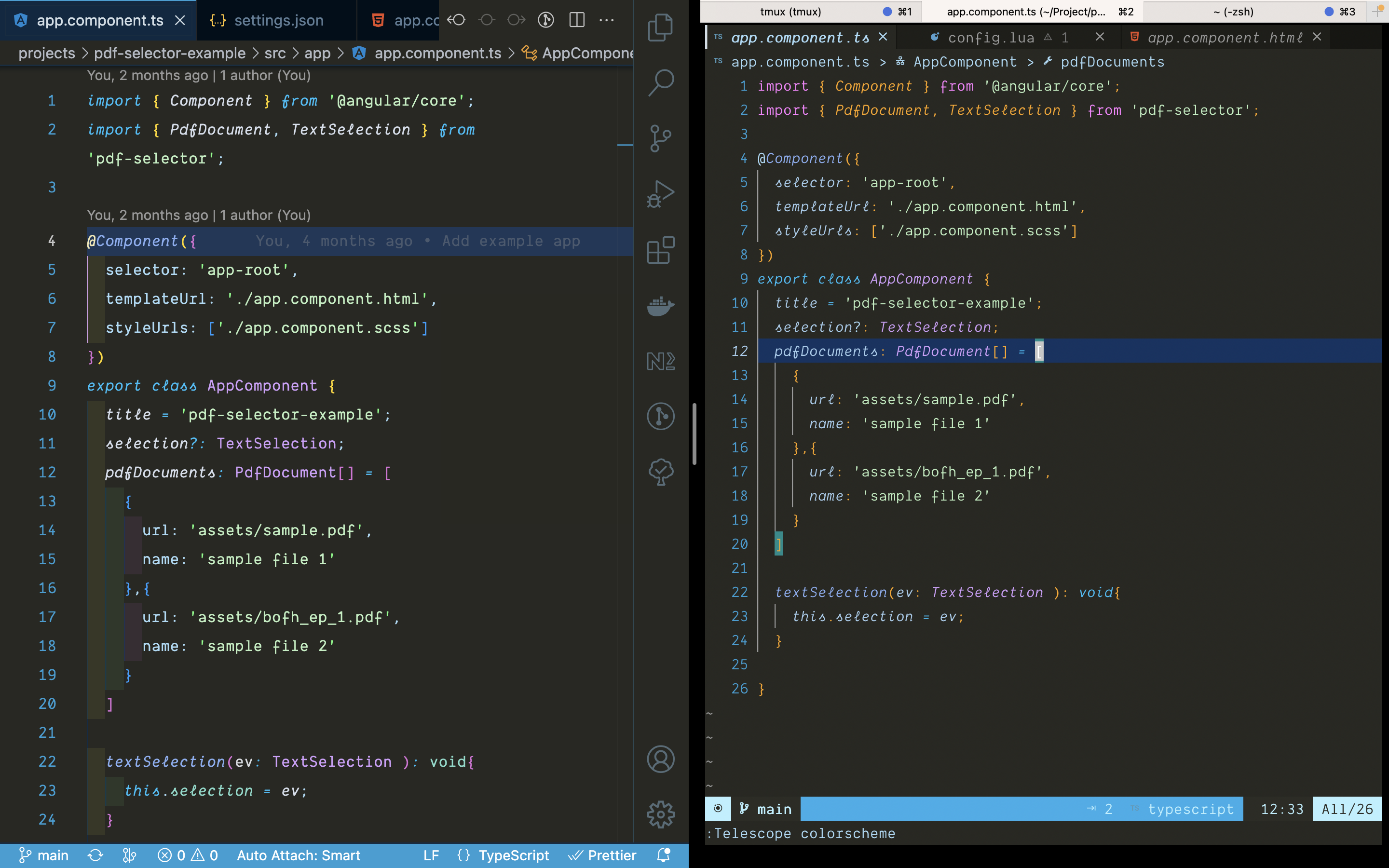The image size is (1389, 868).
Task: Open the editor more actions ellipsis
Action: tap(607, 20)
